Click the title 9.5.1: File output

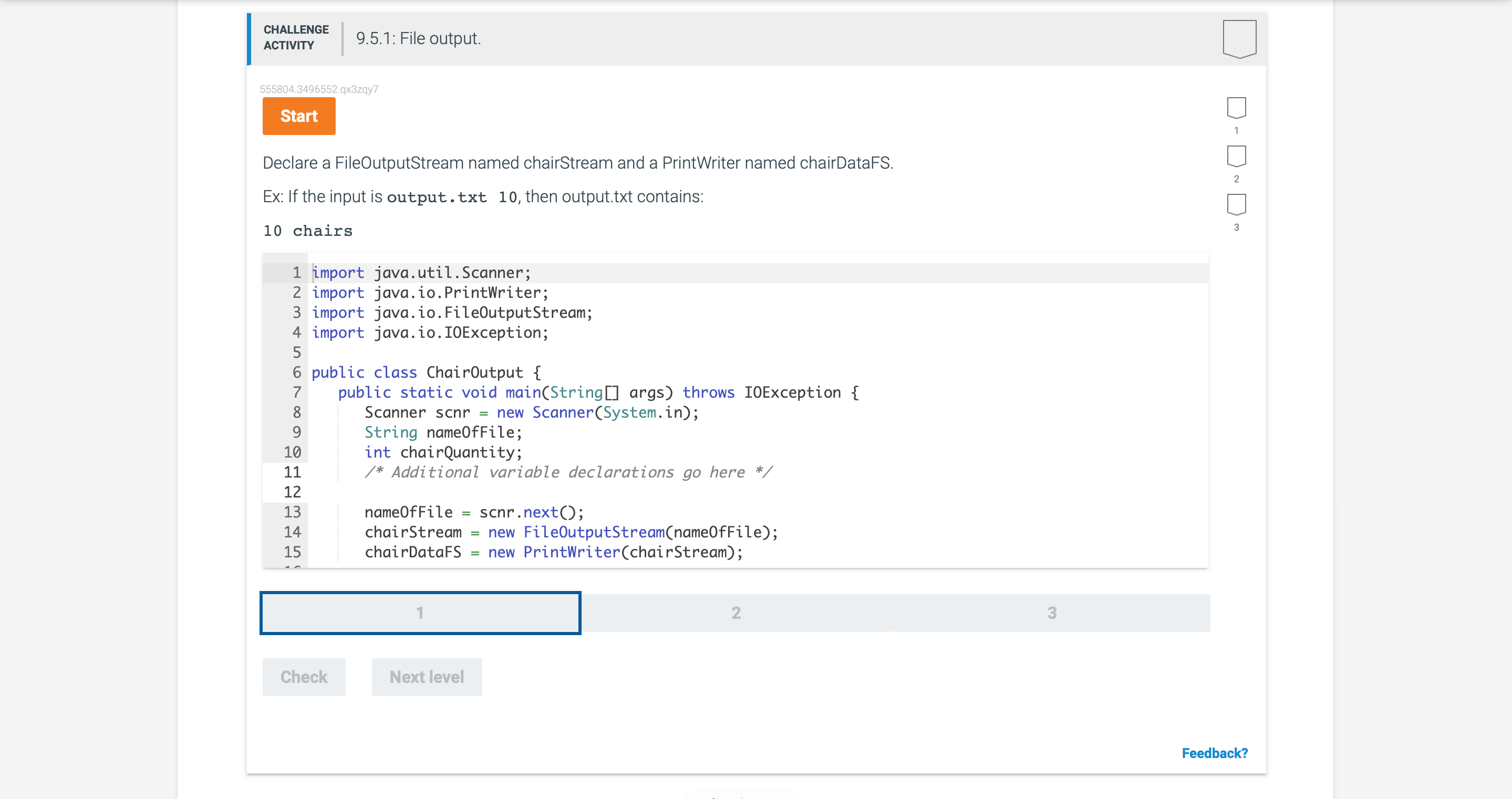(x=418, y=39)
